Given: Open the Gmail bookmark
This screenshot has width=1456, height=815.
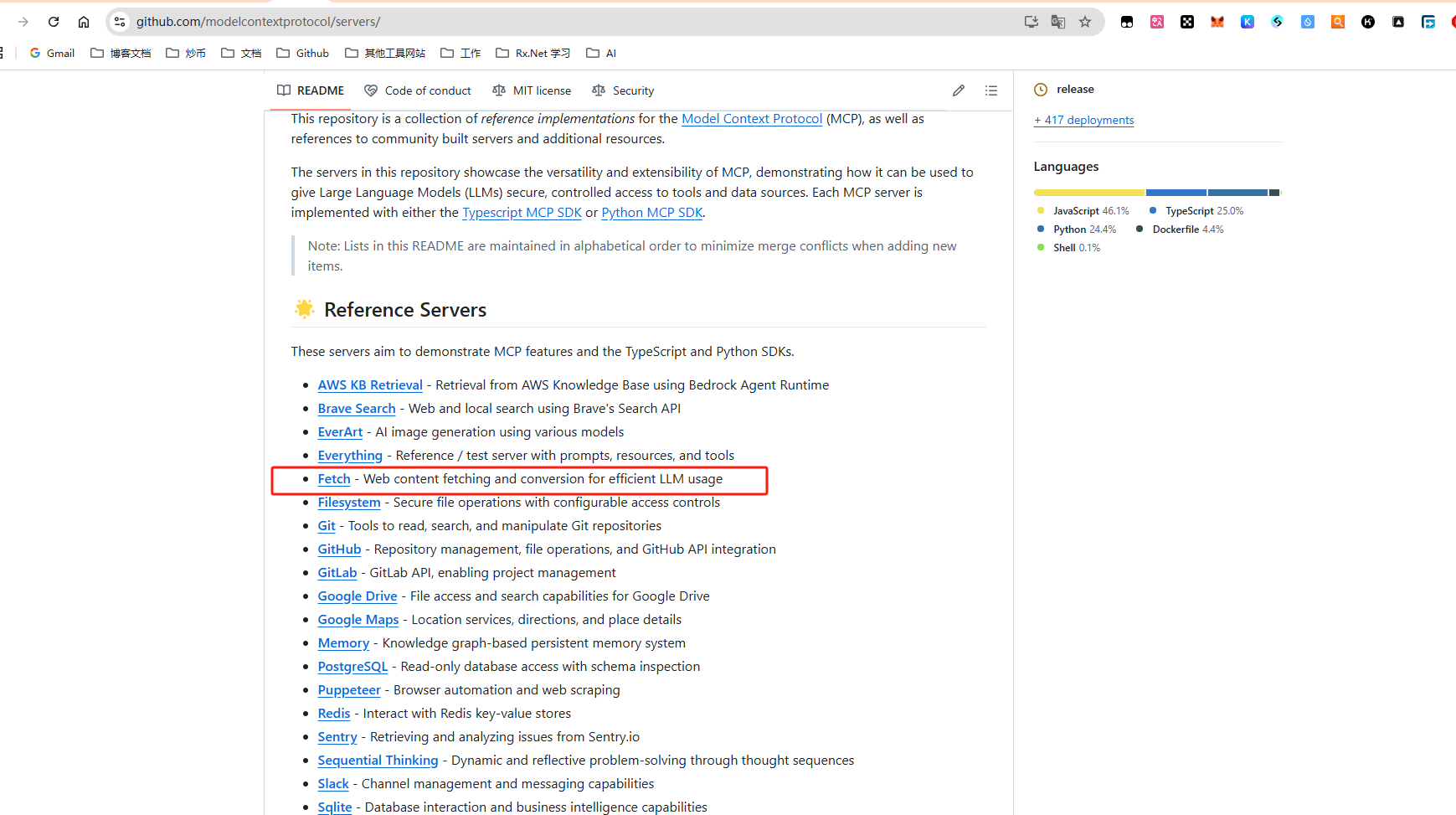Looking at the screenshot, I should tap(52, 53).
